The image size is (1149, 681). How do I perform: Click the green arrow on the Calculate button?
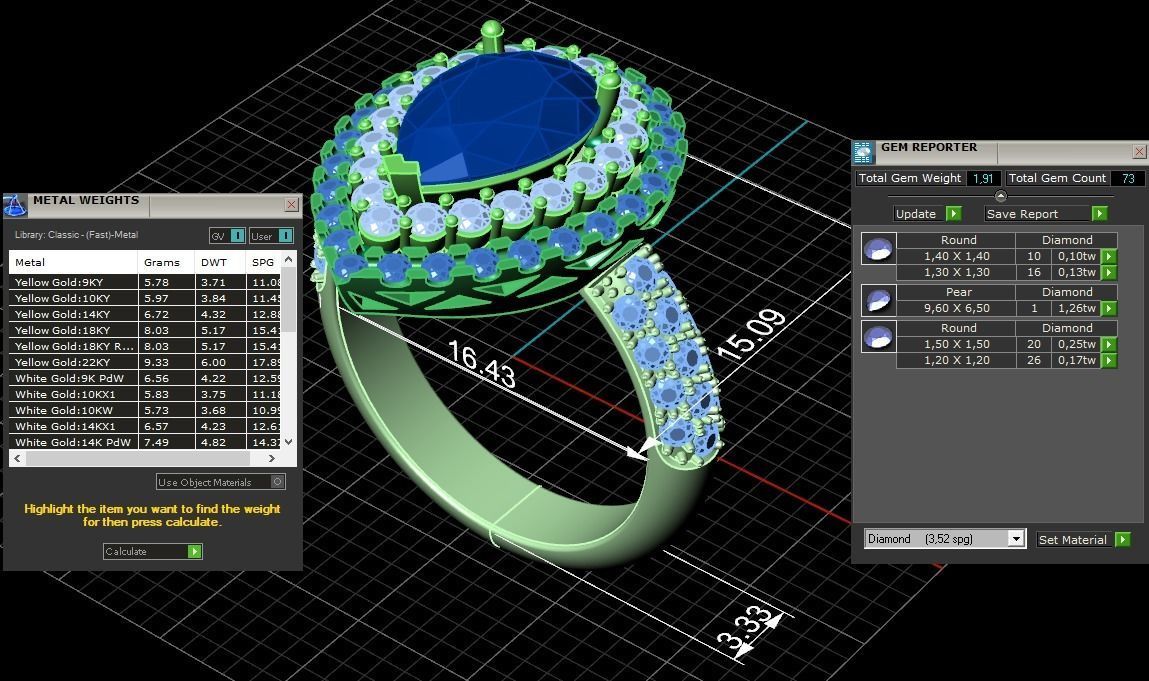(x=194, y=551)
